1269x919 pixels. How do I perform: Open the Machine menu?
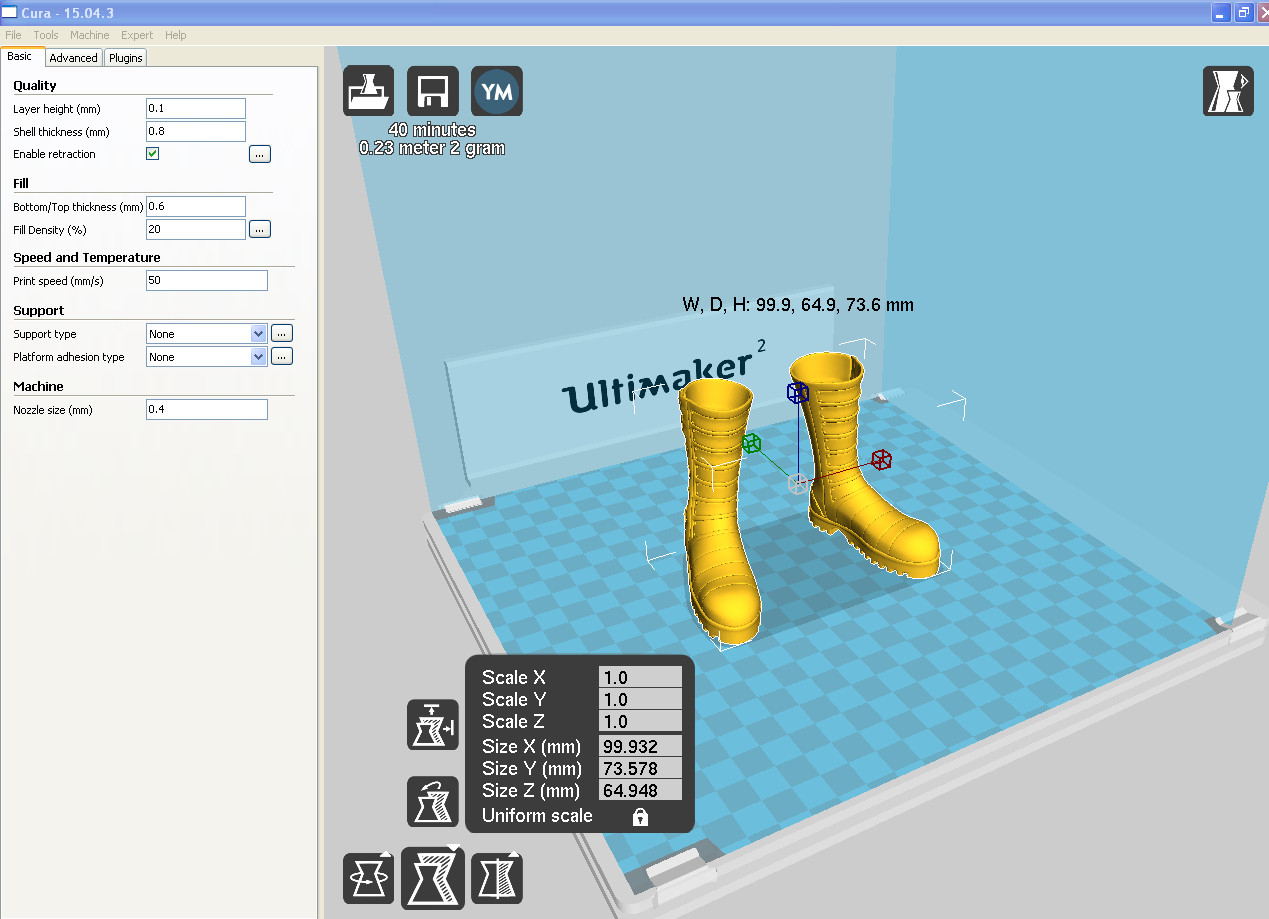90,35
